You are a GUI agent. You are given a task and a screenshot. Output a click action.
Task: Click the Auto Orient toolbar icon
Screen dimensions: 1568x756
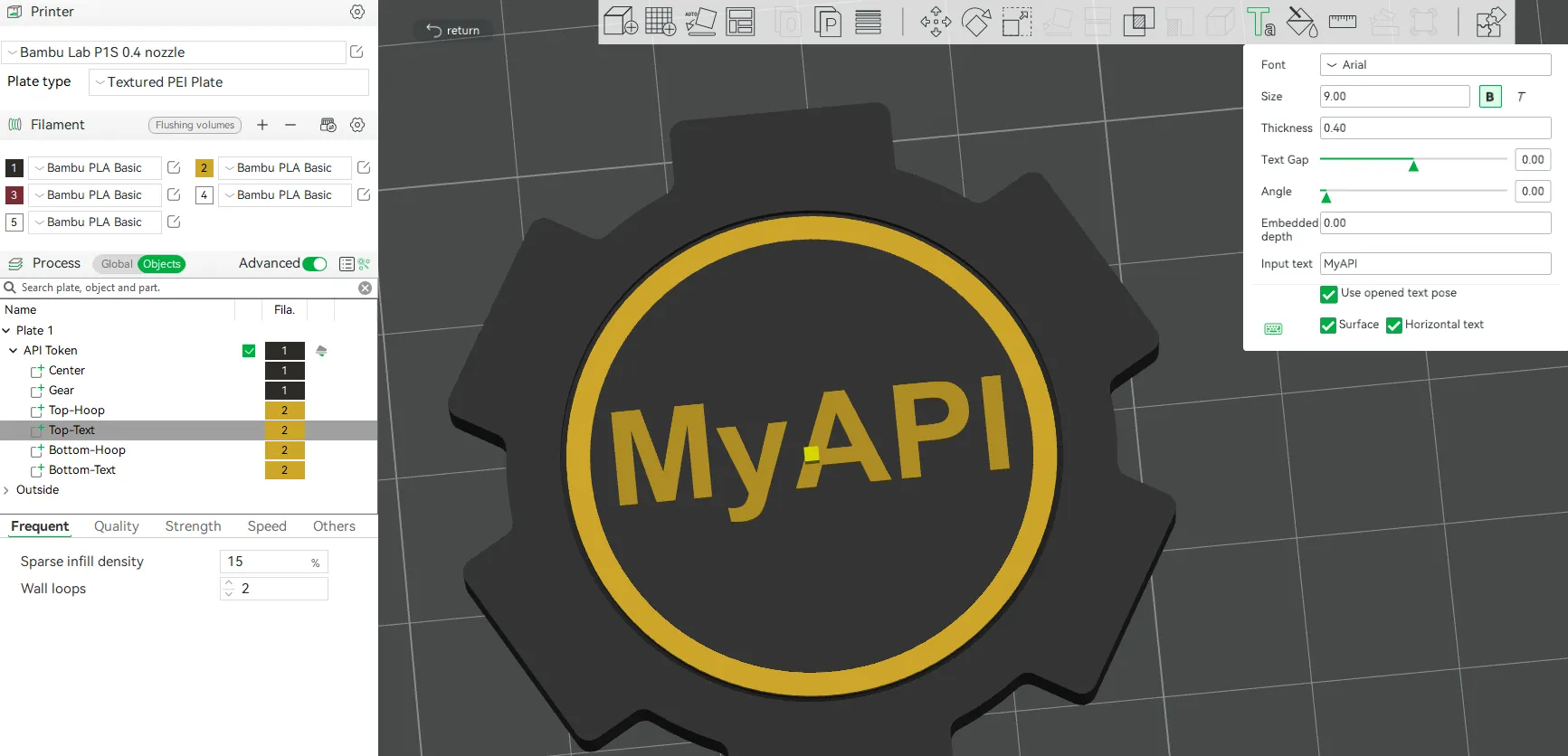tap(700, 22)
